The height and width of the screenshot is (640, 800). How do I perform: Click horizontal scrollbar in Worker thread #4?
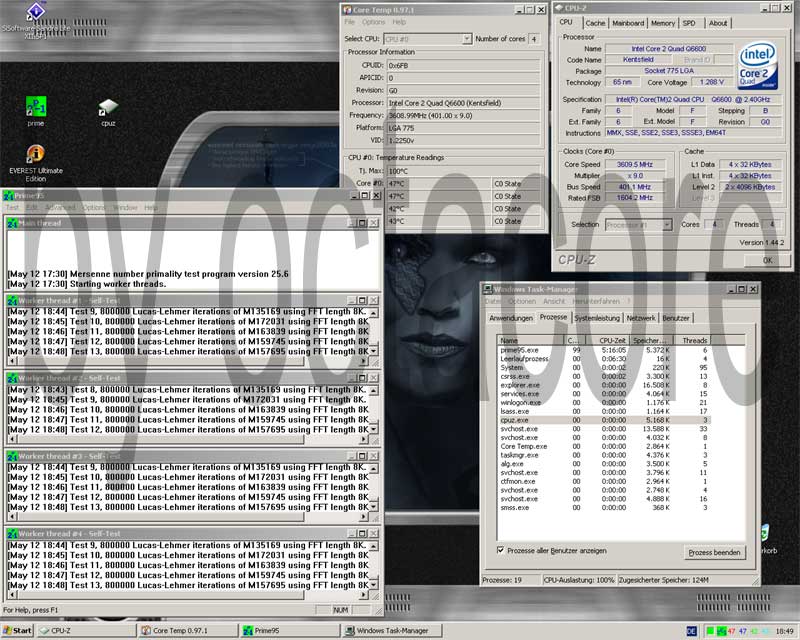click(x=187, y=595)
